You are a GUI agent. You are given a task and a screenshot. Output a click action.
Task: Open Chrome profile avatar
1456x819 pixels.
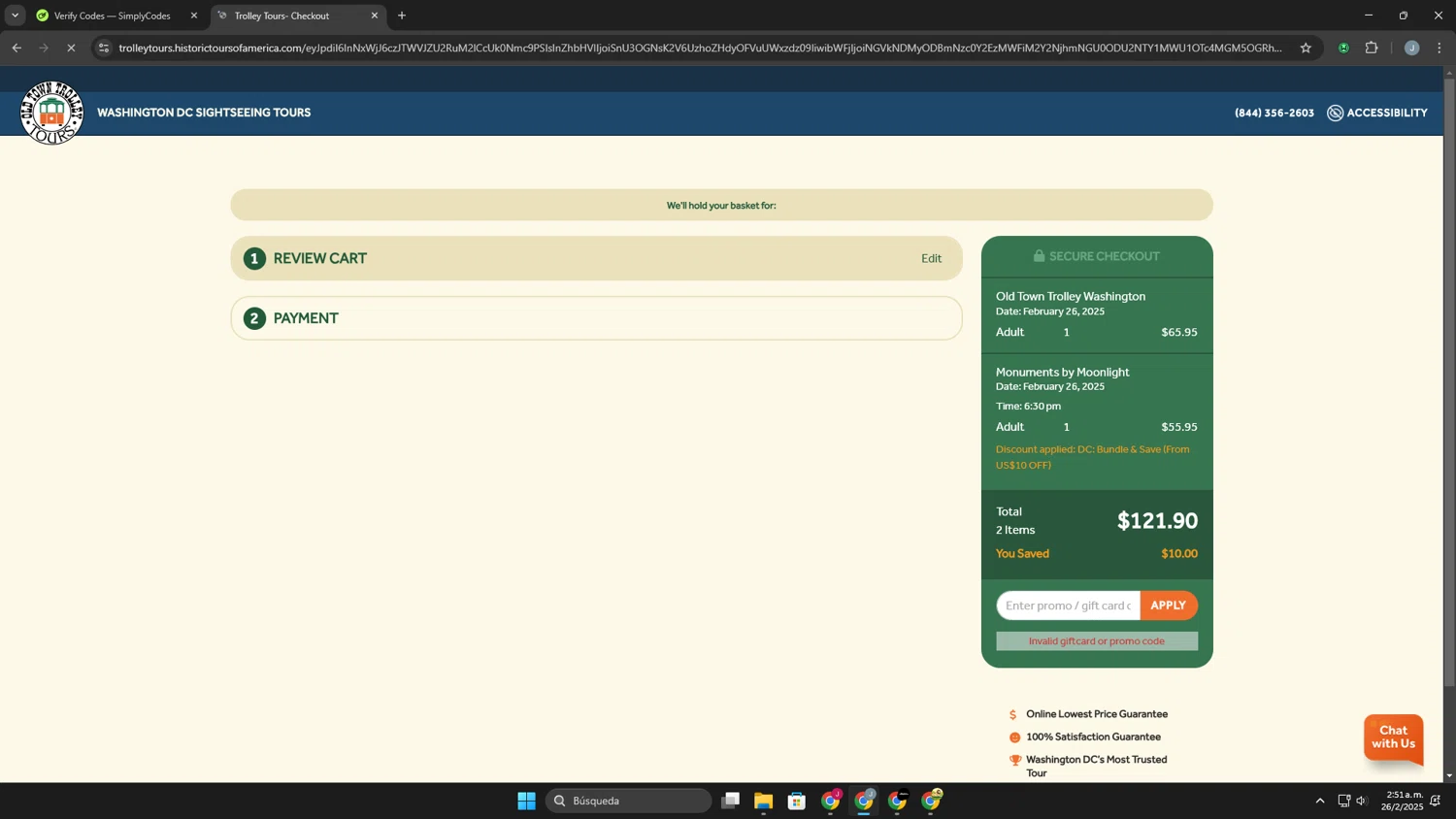pyautogui.click(x=1411, y=48)
